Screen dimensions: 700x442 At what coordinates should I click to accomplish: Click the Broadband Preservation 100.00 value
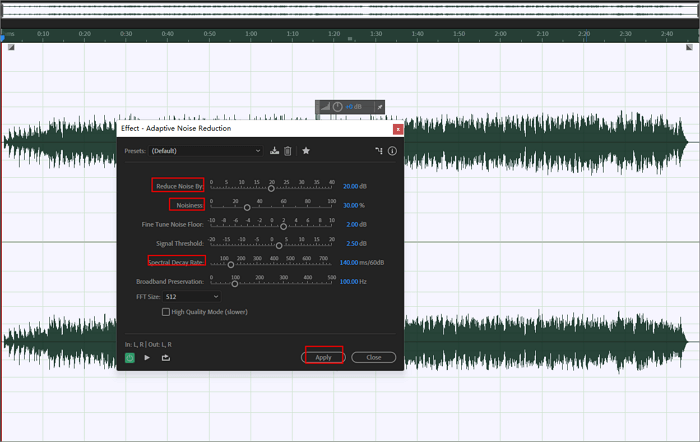[349, 282]
